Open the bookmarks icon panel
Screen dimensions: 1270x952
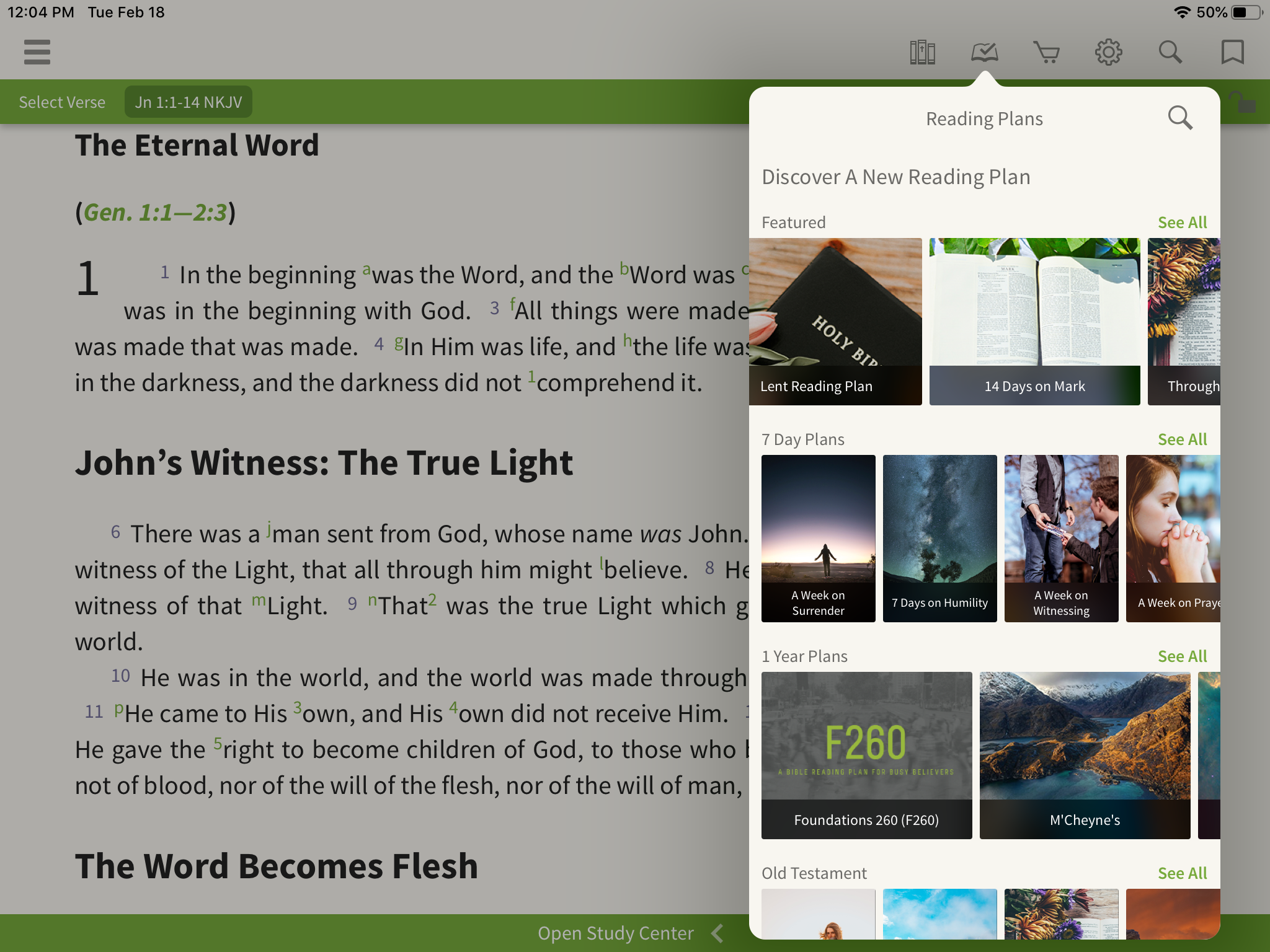pyautogui.click(x=1232, y=52)
